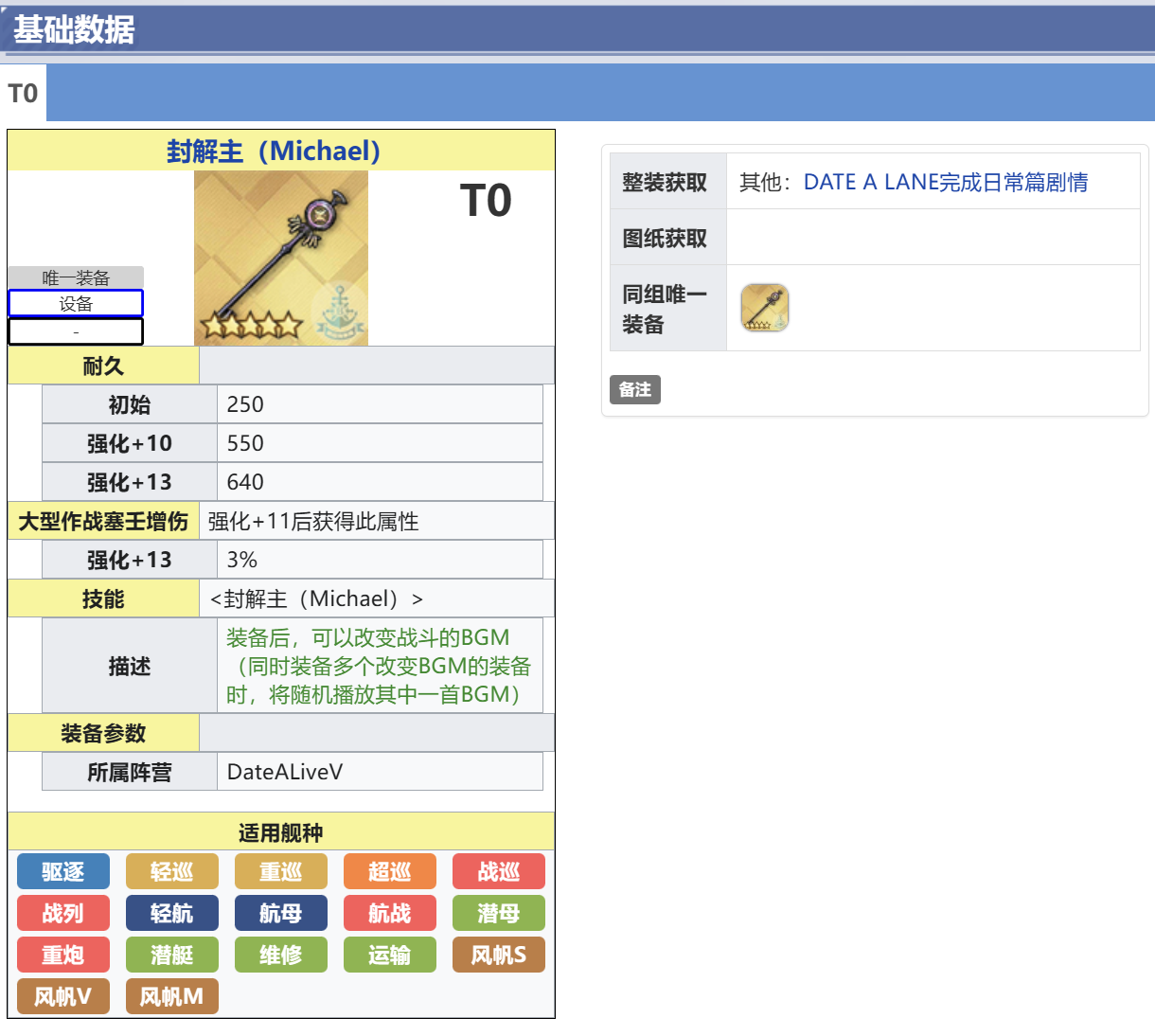Select the 轻巡 ship type tag
The height and width of the screenshot is (1036, 1155).
coord(171,872)
